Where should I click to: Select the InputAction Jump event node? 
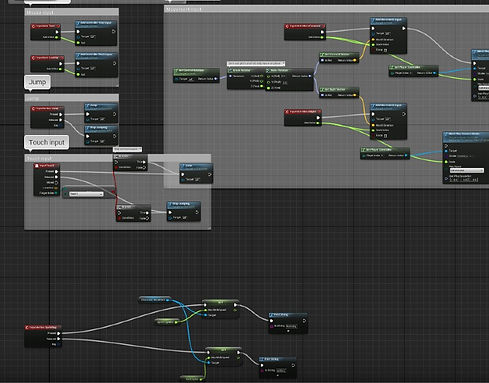coord(47,117)
